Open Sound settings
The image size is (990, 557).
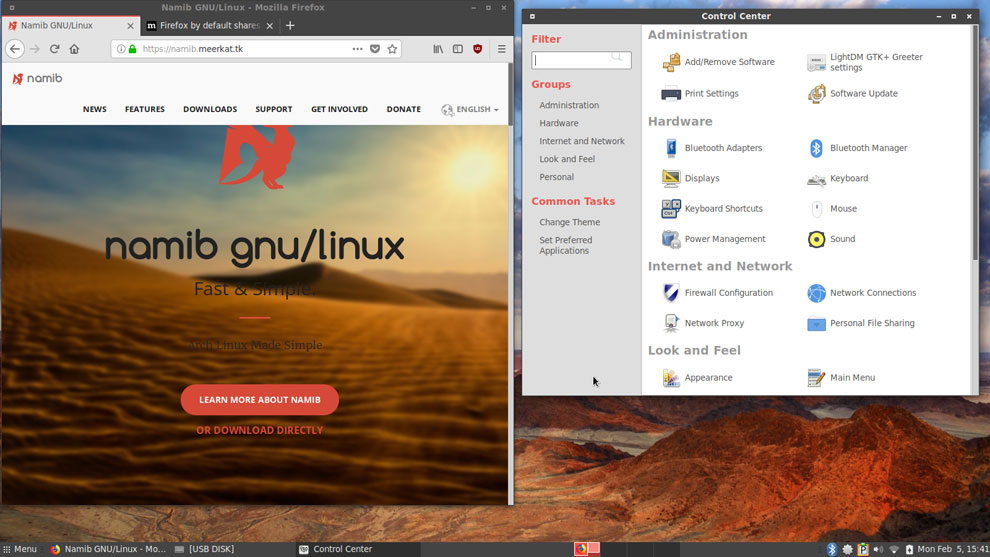[x=831, y=239]
